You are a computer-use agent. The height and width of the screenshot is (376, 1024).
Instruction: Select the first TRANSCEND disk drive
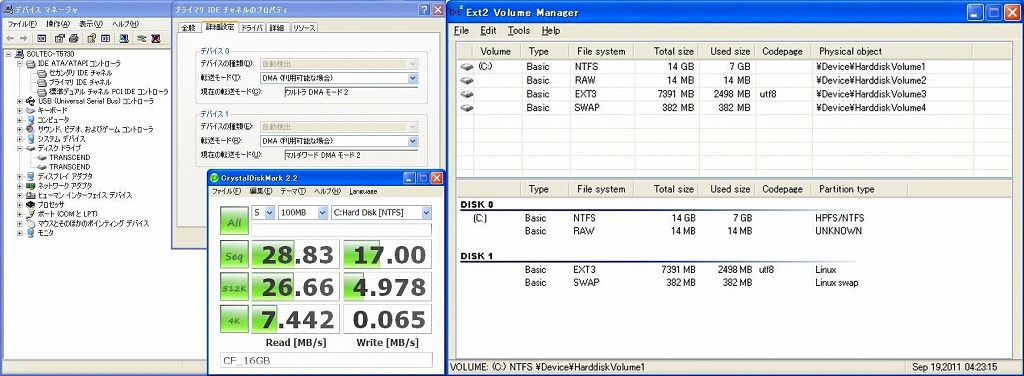pyautogui.click(x=70, y=157)
